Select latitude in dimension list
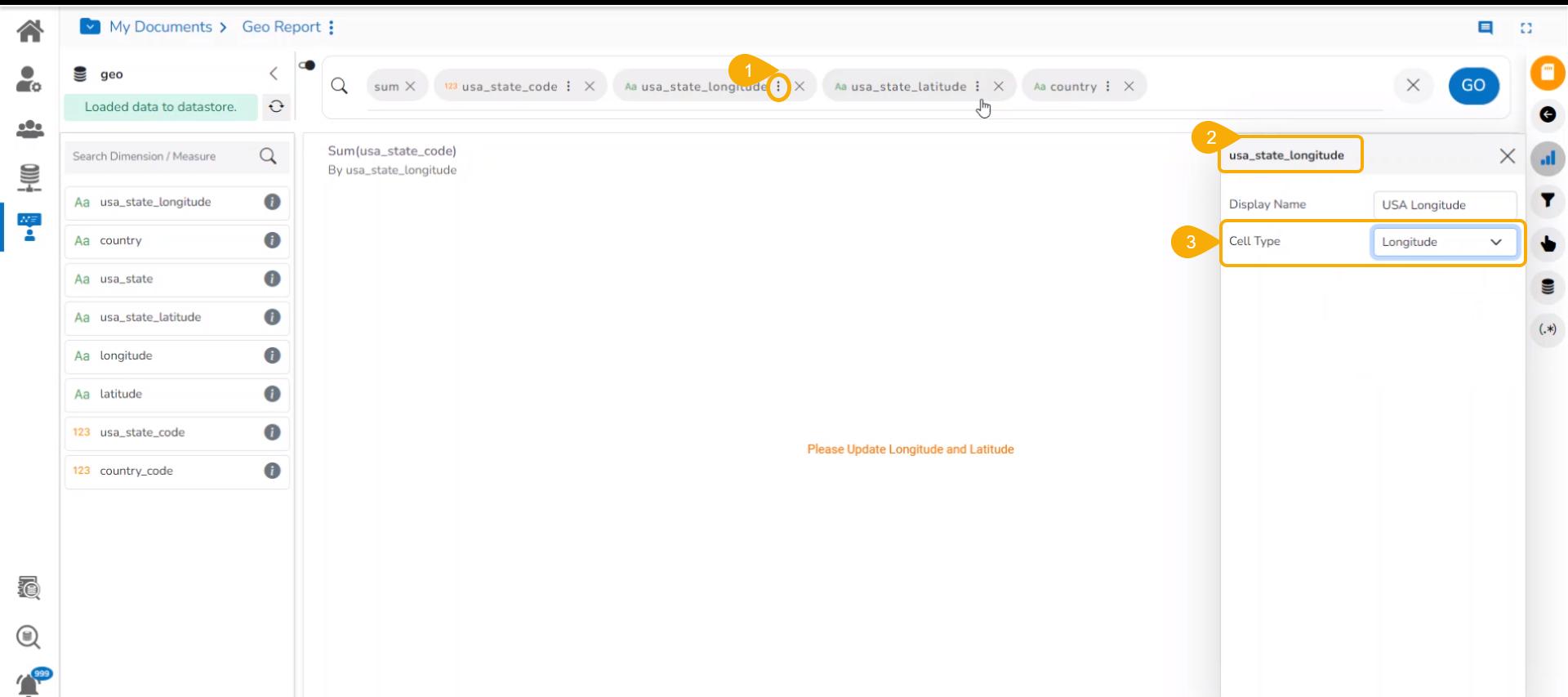This screenshot has height=697, width=1568. point(177,394)
